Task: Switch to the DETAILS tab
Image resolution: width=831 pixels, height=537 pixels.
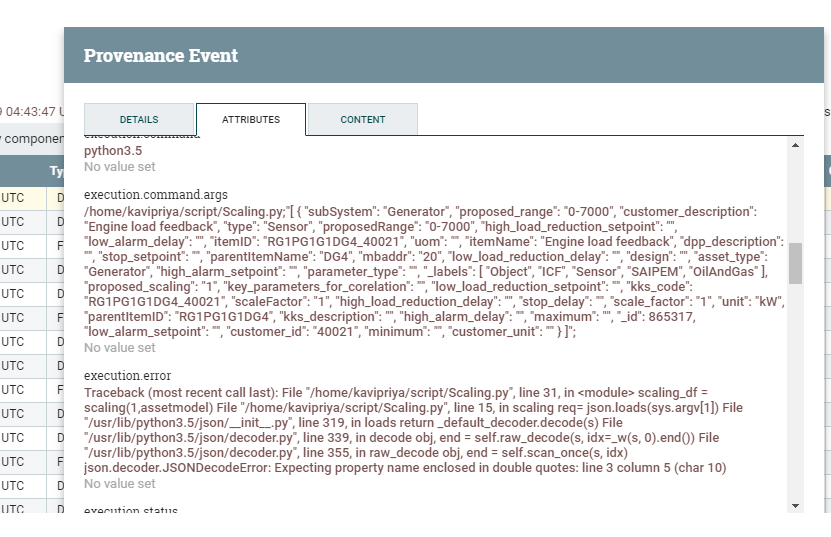Action: pos(139,119)
